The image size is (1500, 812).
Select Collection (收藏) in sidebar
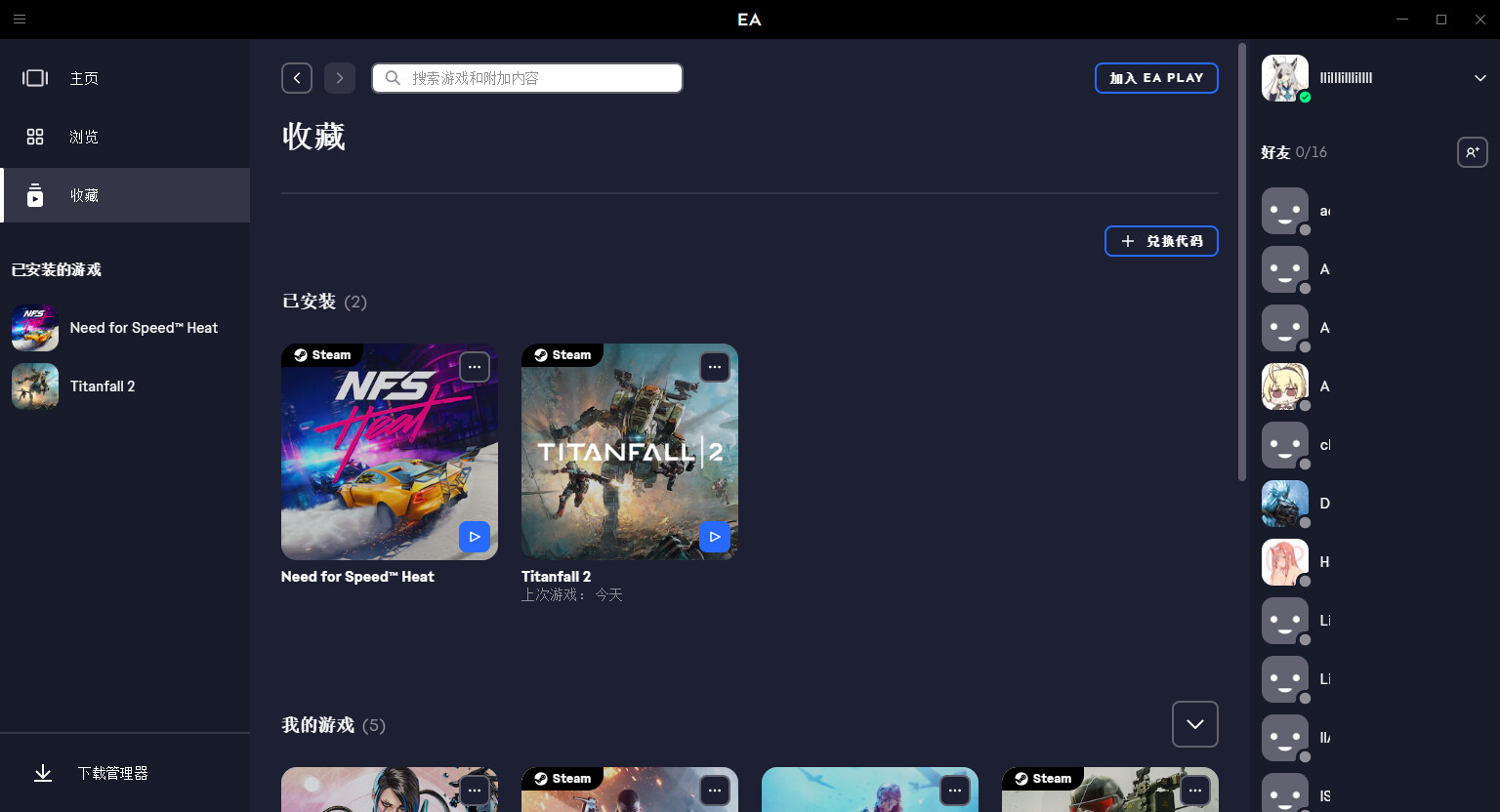pyautogui.click(x=125, y=195)
